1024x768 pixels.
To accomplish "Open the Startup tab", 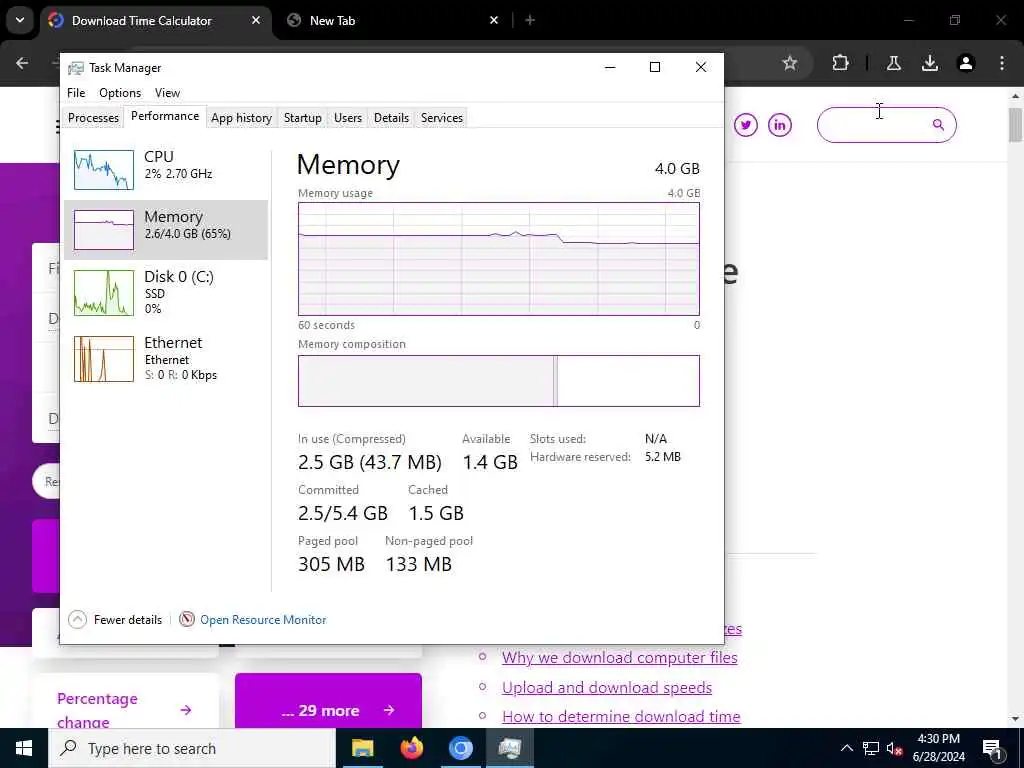I will pyautogui.click(x=302, y=118).
